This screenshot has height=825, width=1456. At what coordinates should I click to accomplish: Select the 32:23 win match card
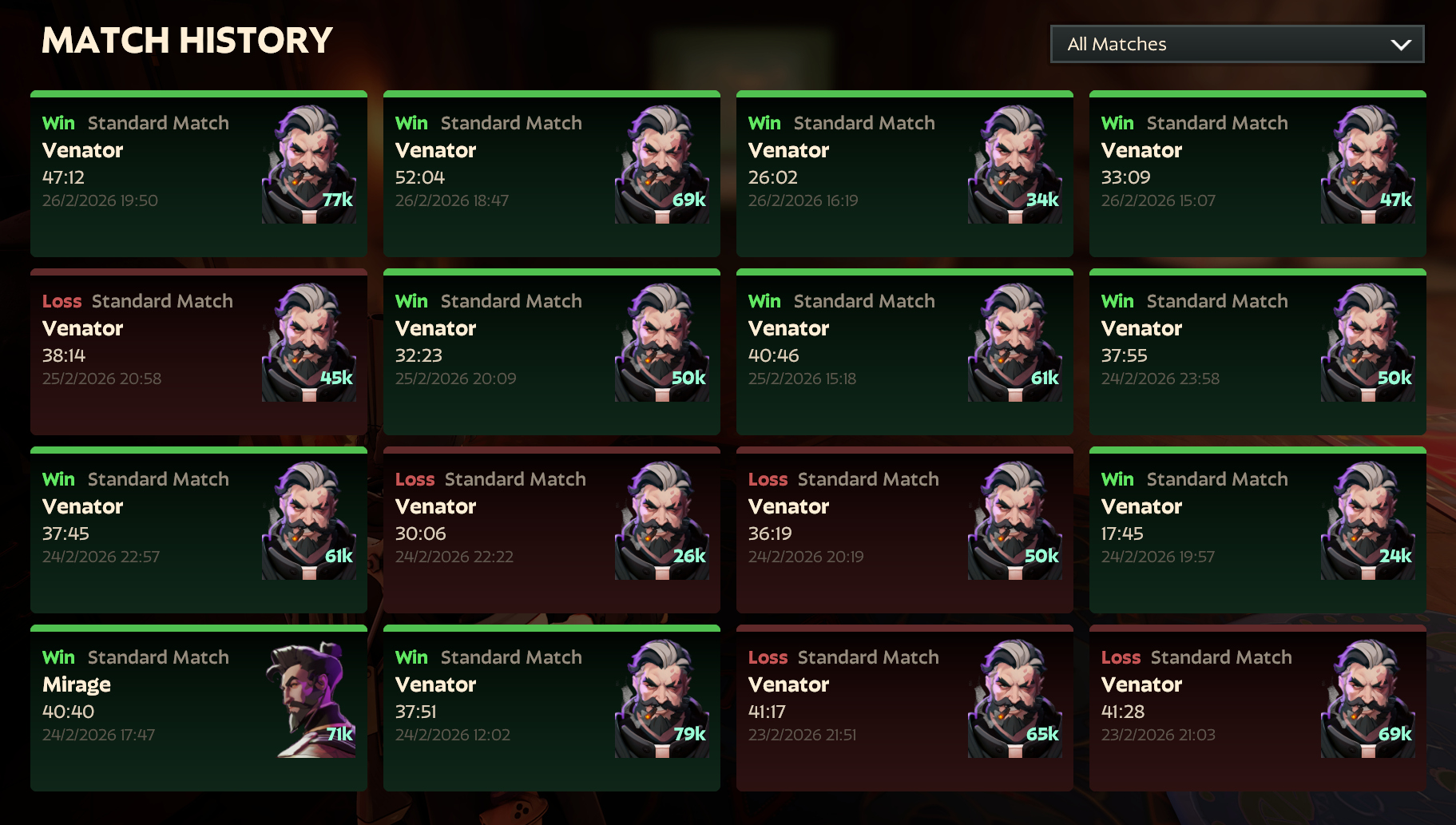point(552,352)
